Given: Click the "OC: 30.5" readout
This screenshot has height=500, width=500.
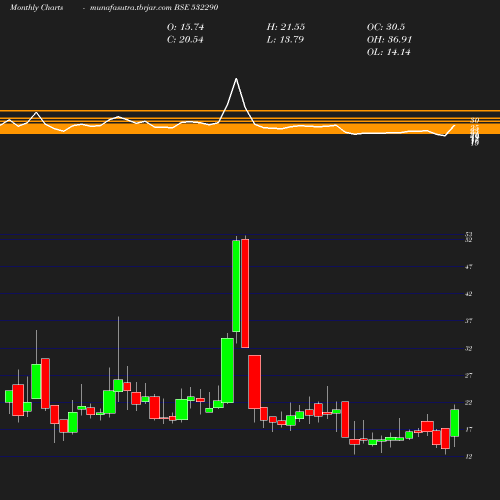Looking at the screenshot, I should (x=386, y=27).
